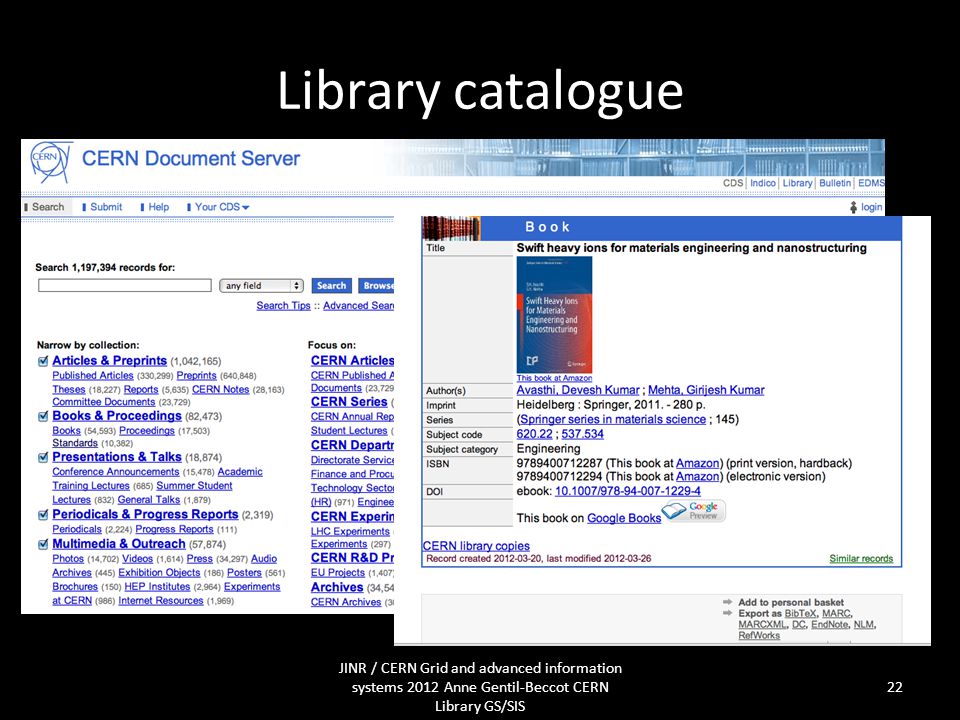Open the Books & Proceedings collection
The width and height of the screenshot is (960, 720).
117,416
